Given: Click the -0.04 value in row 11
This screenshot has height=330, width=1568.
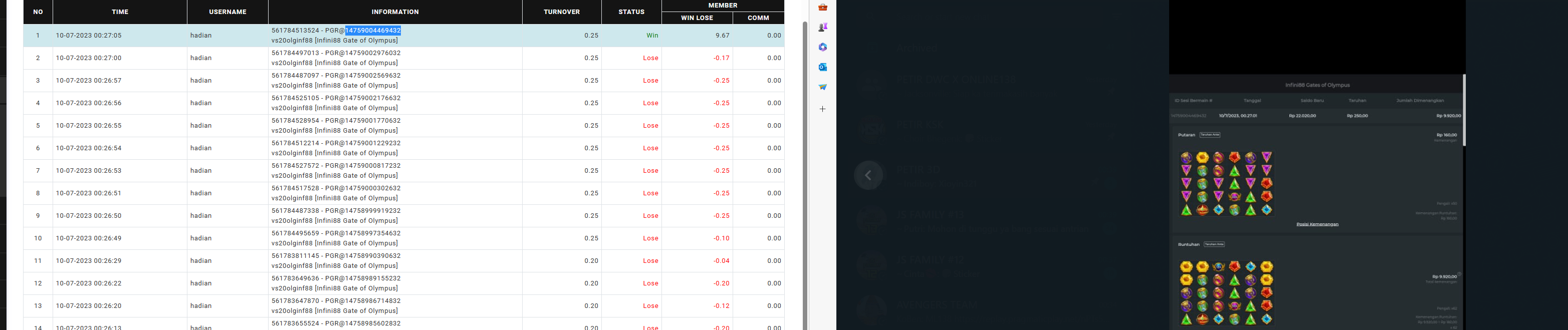Looking at the screenshot, I should [x=721, y=261].
